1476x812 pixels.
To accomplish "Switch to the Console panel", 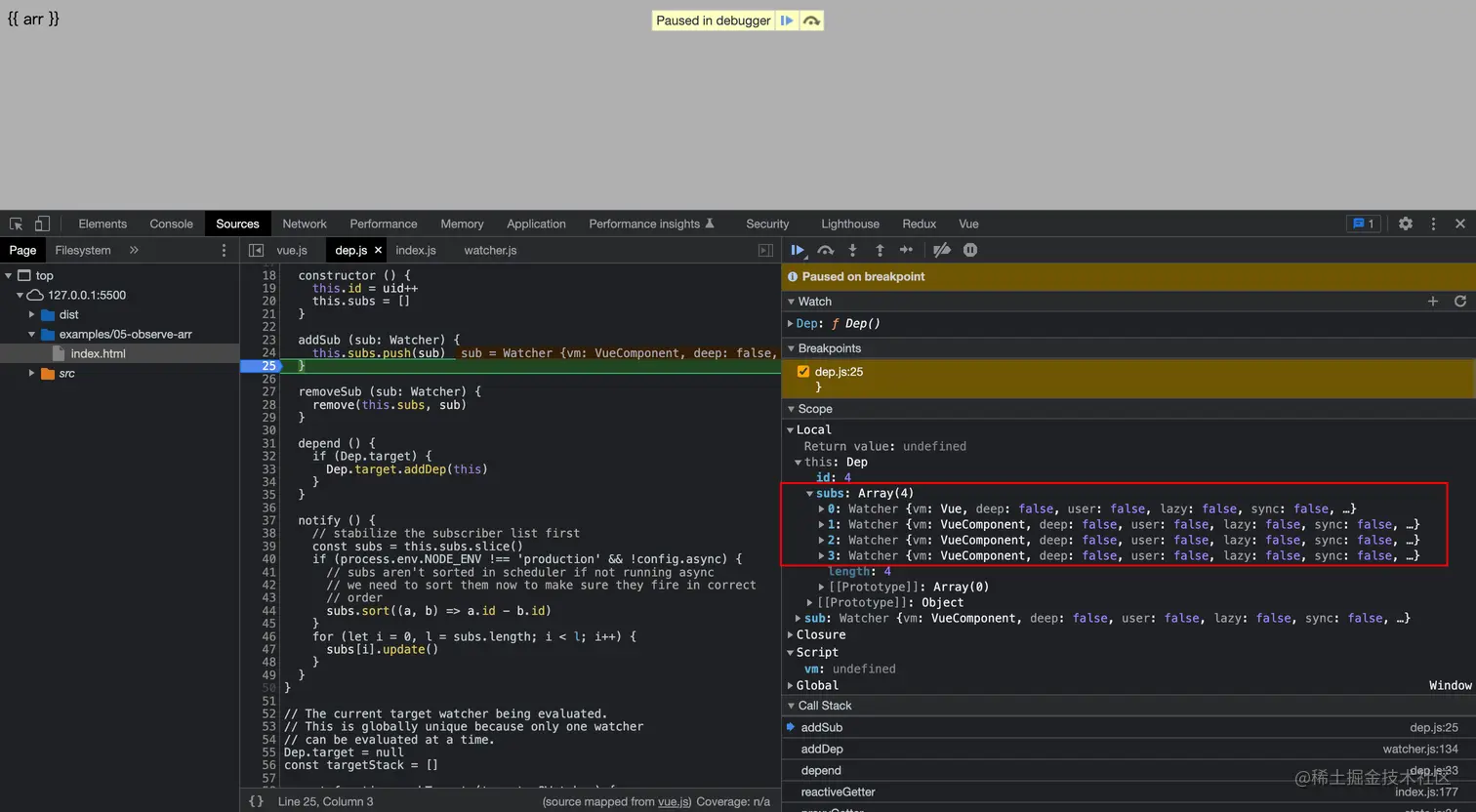I will point(171,223).
